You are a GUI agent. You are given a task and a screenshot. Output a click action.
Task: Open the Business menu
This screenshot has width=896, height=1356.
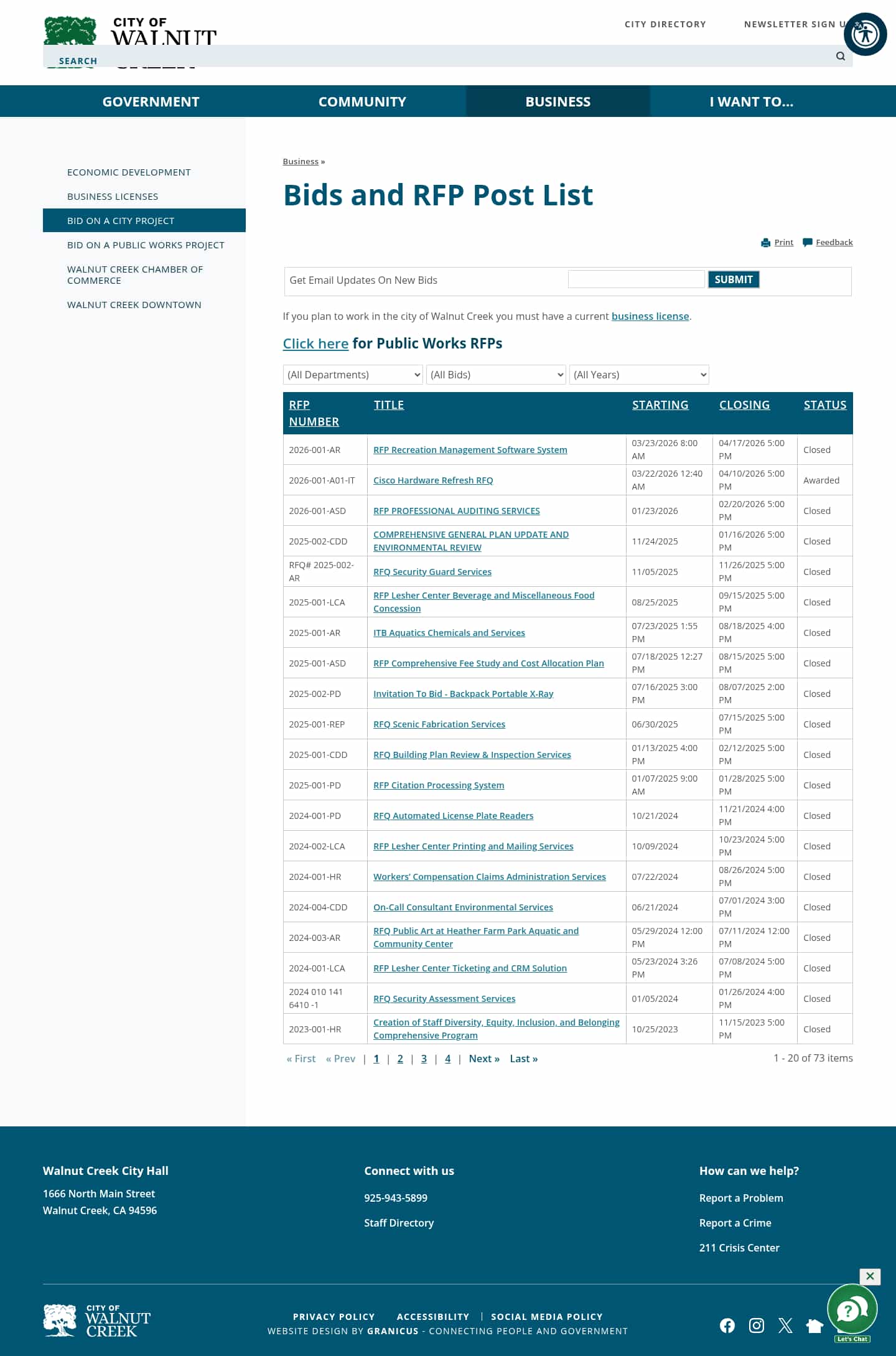pos(558,101)
